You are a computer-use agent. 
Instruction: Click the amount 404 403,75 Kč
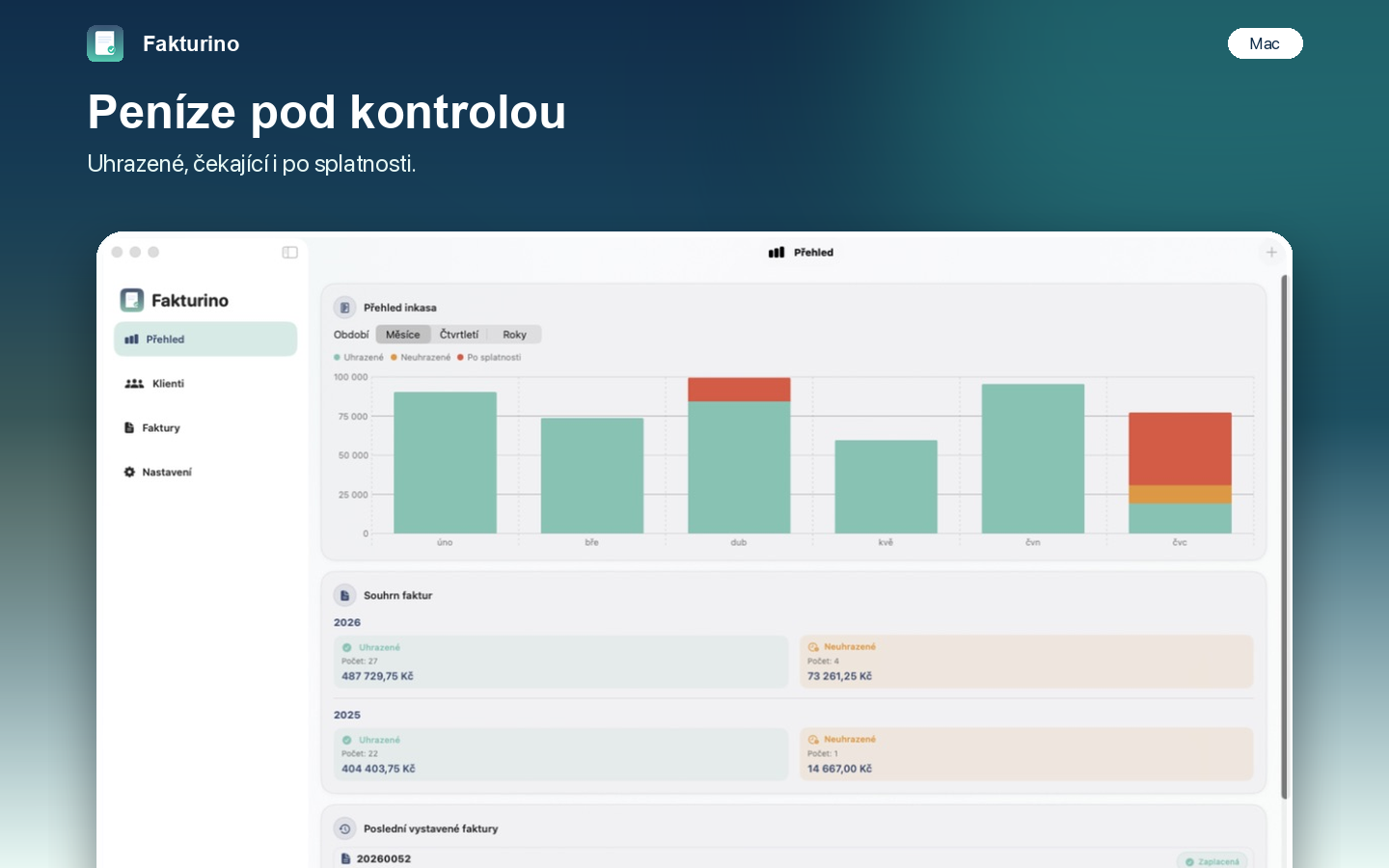coord(378,769)
